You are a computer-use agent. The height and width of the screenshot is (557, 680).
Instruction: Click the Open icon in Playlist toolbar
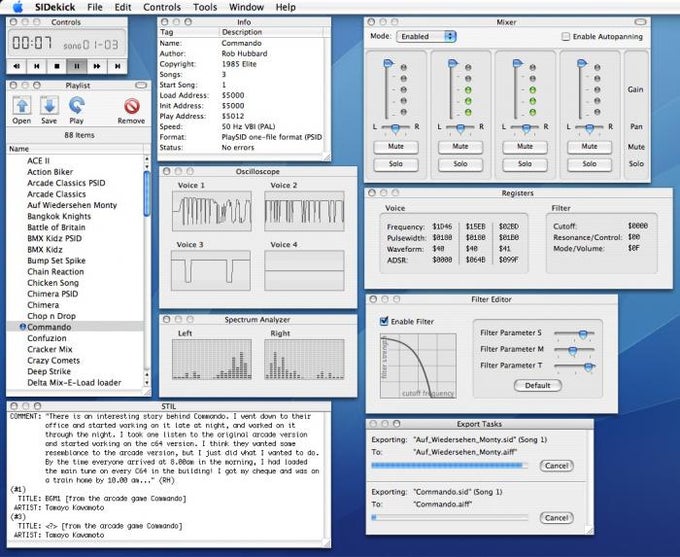[x=21, y=106]
